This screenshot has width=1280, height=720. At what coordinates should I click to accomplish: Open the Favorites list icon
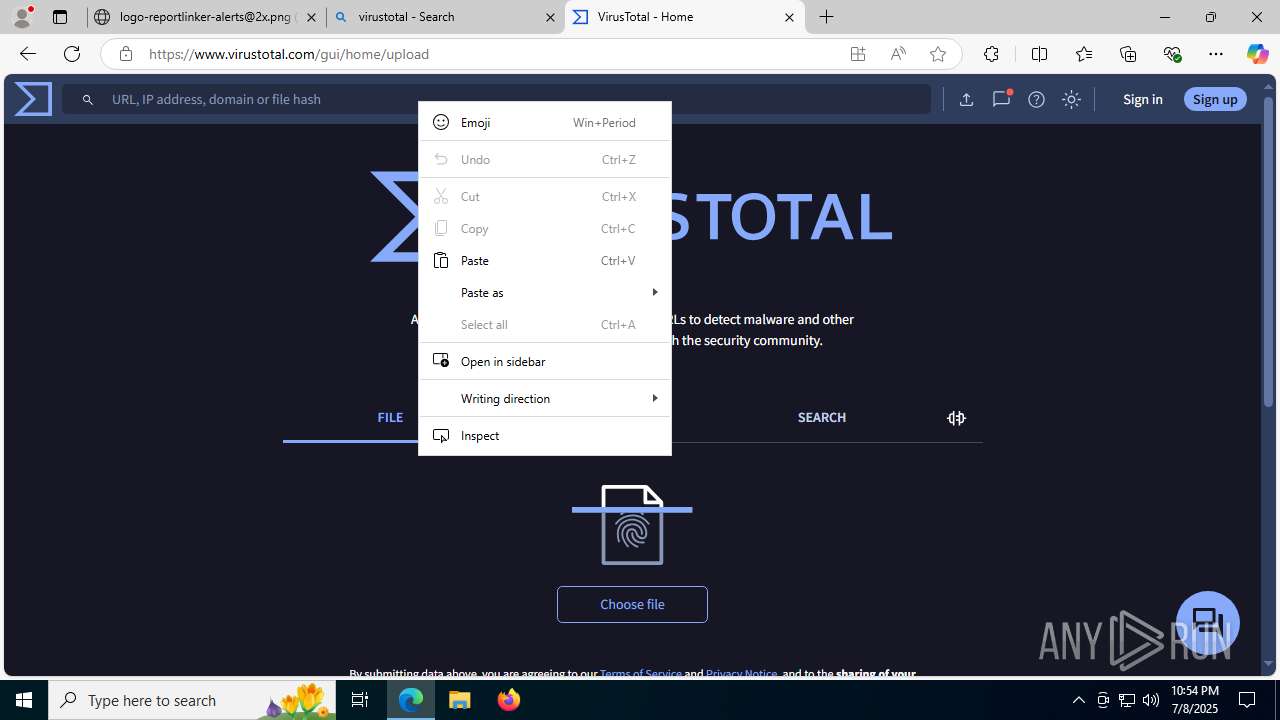[x=1084, y=54]
